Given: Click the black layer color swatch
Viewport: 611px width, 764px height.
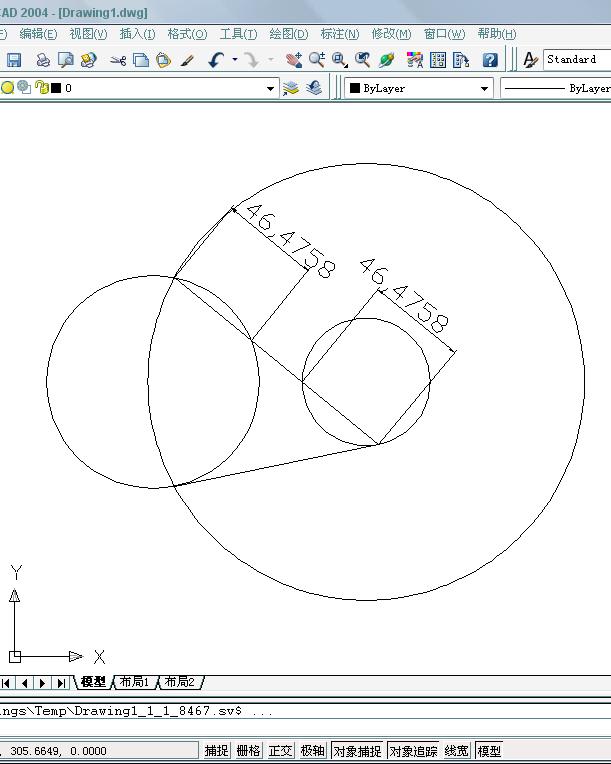Looking at the screenshot, I should 56,88.
